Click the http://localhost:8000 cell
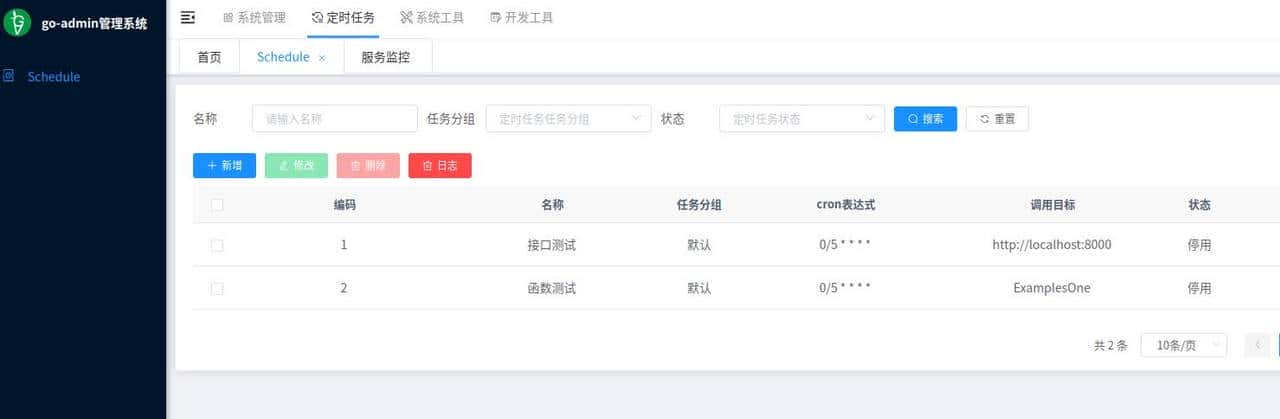The width and height of the screenshot is (1280, 419). point(1052,245)
